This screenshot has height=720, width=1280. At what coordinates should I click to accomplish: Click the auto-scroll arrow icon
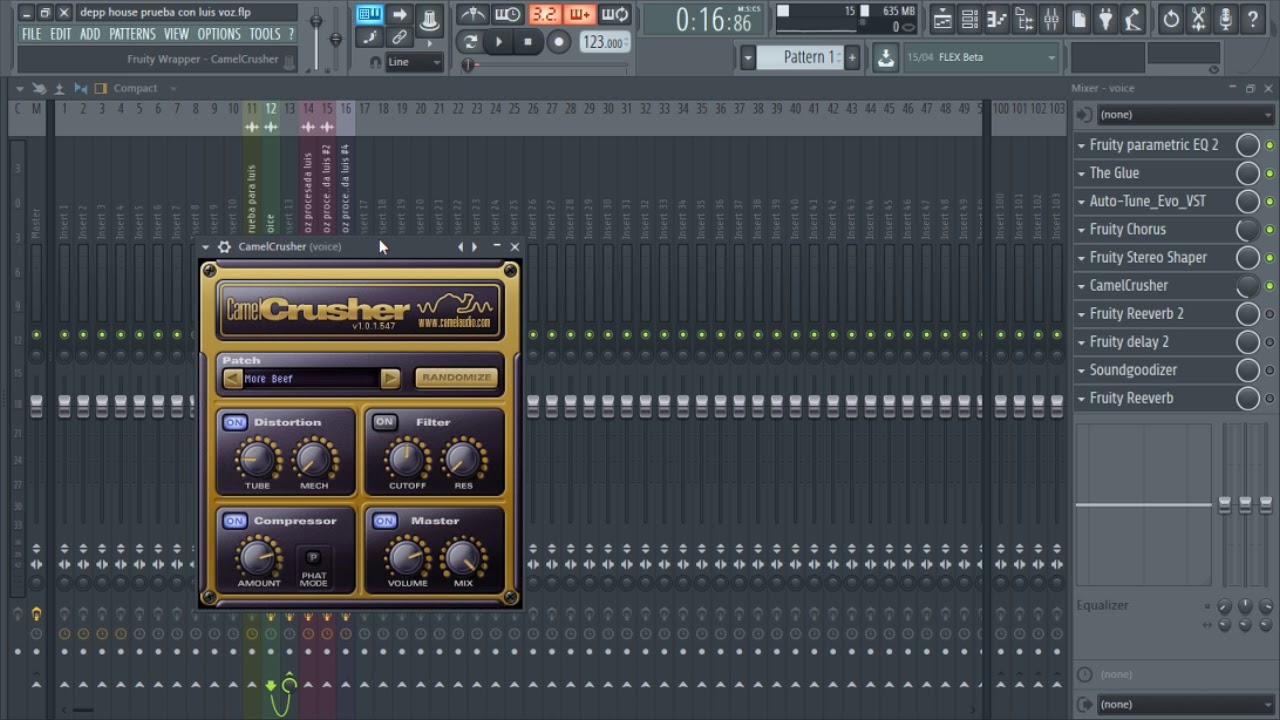click(x=399, y=14)
